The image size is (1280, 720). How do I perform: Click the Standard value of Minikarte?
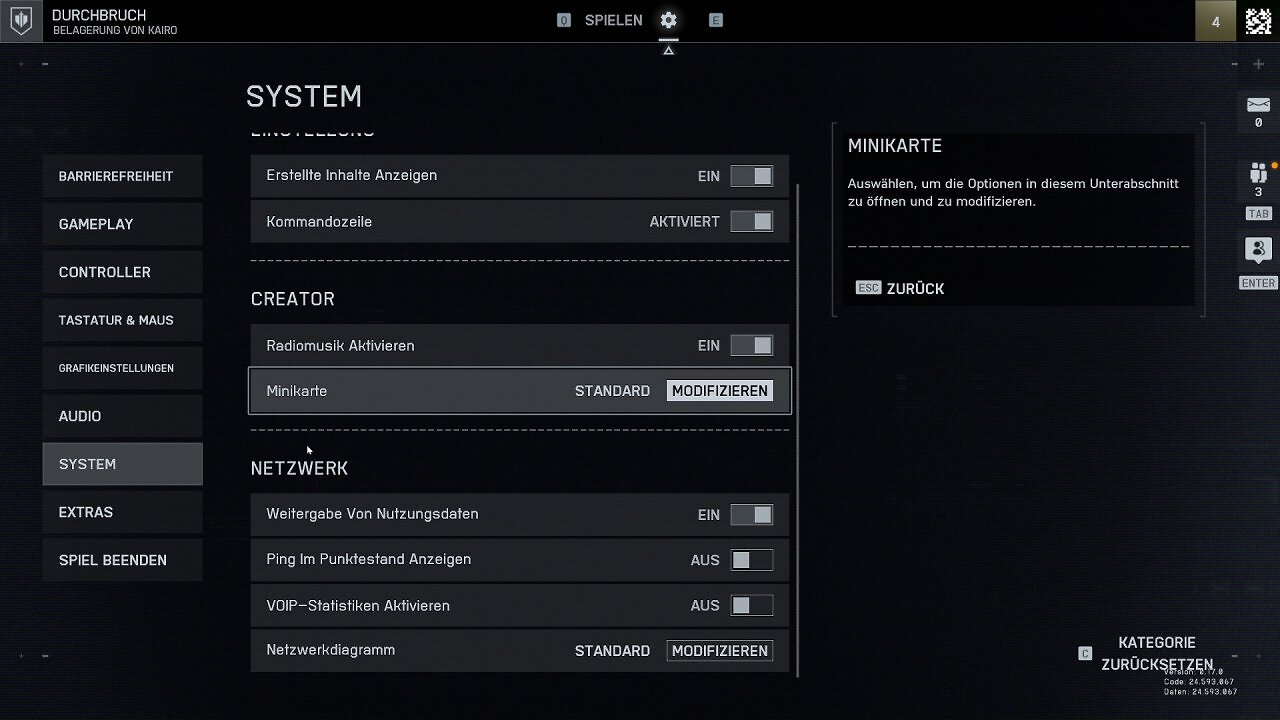[x=612, y=391]
